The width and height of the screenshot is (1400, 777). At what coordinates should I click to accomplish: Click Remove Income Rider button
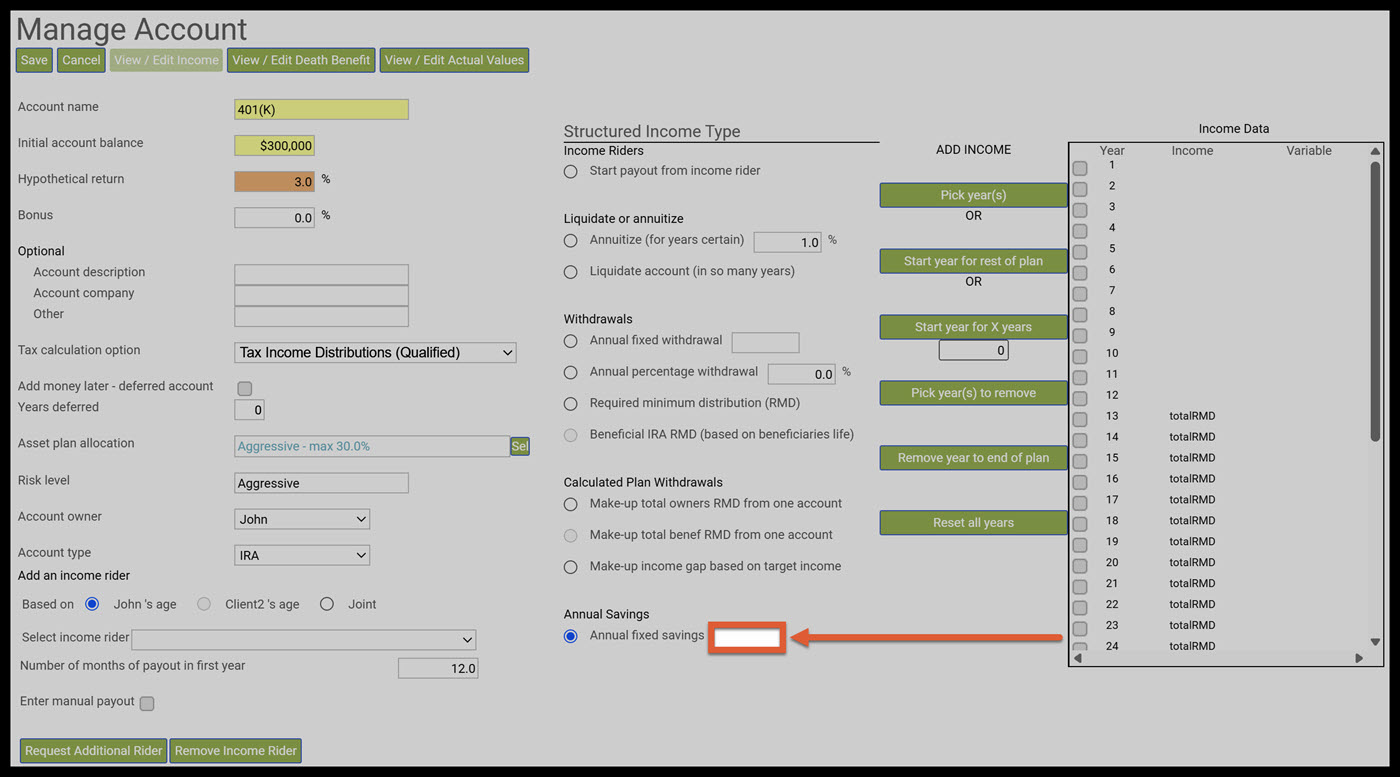pyautogui.click(x=236, y=751)
